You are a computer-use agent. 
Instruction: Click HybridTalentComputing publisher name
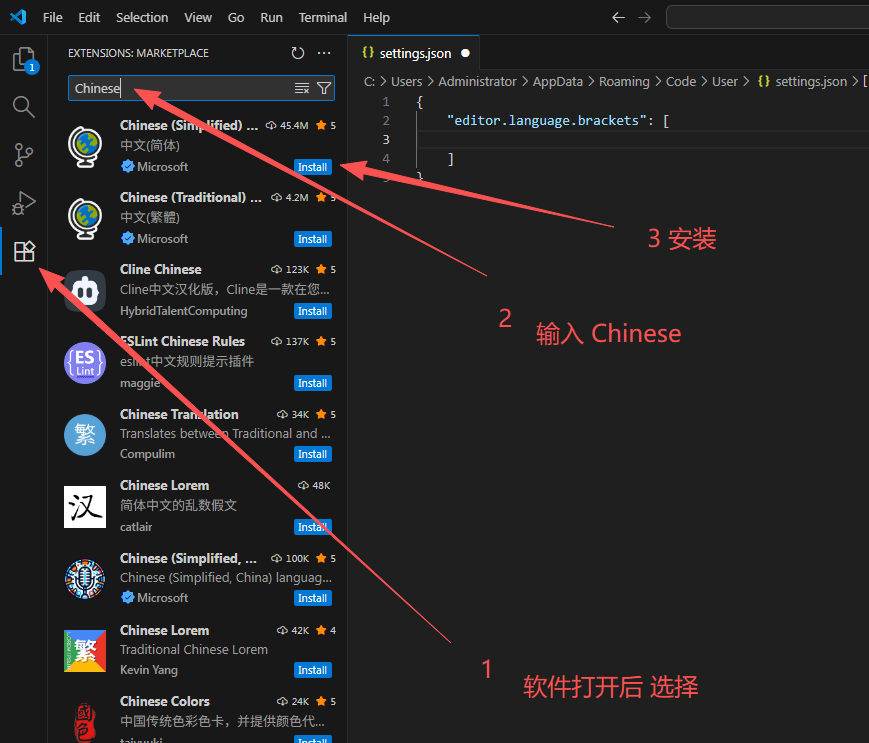[183, 311]
